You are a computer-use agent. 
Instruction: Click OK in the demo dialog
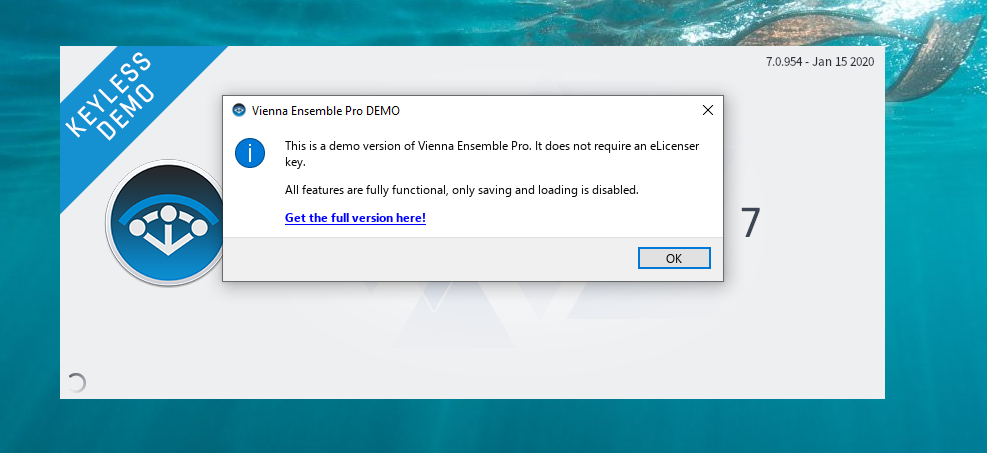674,258
